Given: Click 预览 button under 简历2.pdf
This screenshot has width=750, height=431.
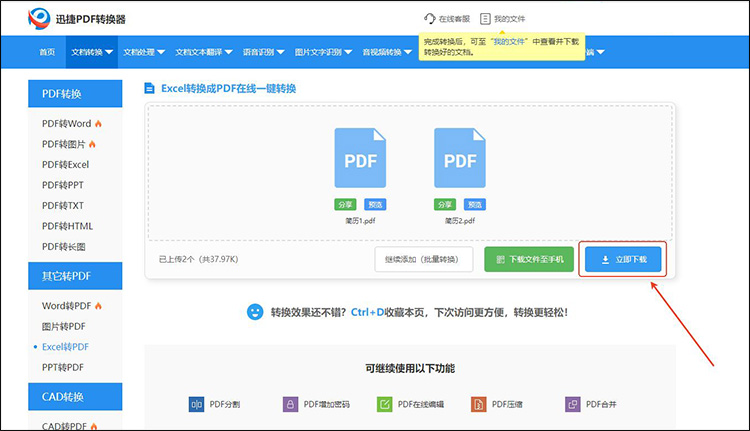Looking at the screenshot, I should coord(474,205).
